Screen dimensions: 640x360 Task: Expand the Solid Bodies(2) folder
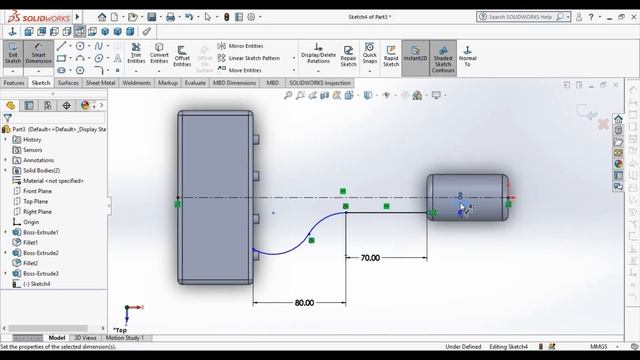click(x=6, y=170)
